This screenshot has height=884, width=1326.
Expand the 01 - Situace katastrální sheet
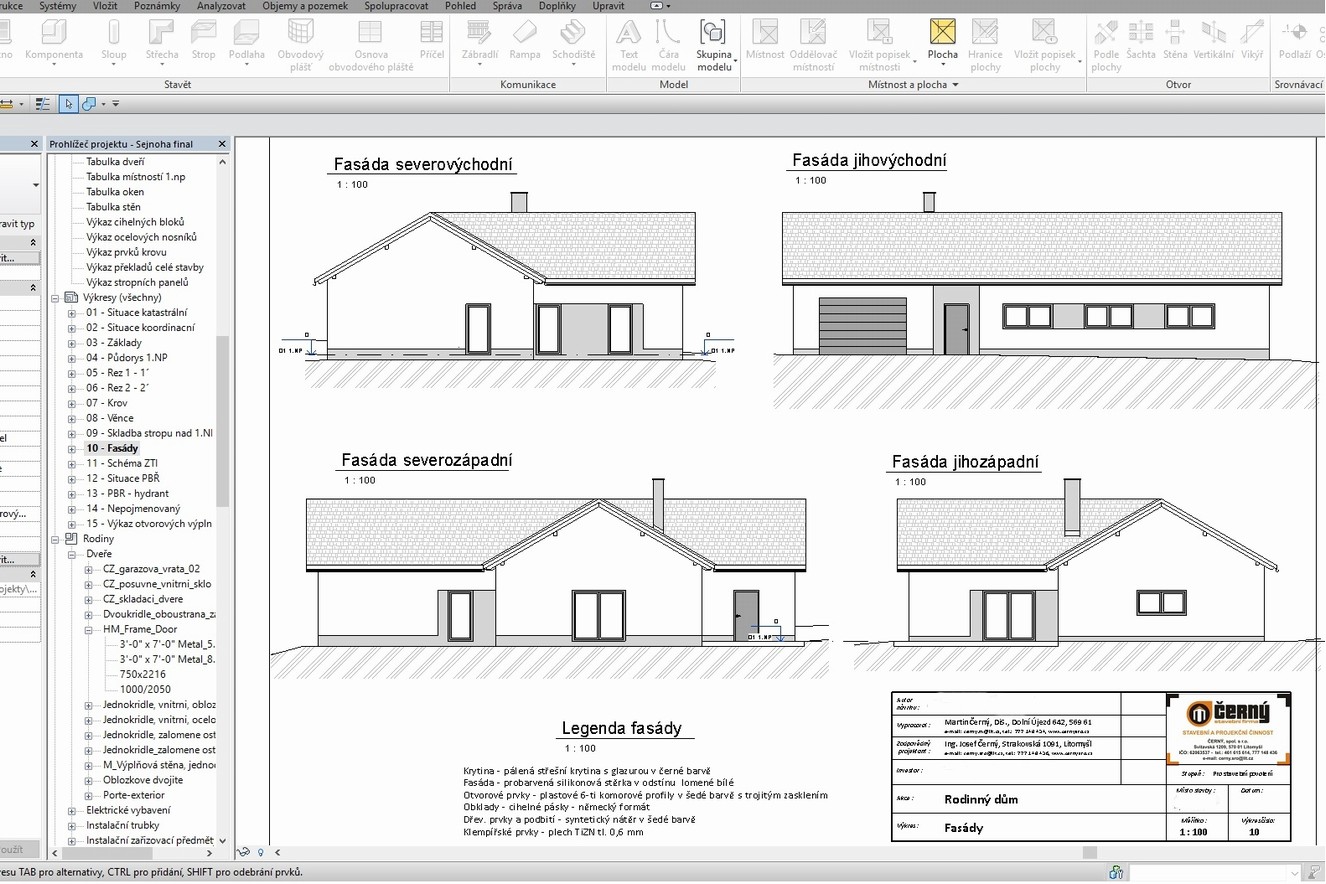pos(72,312)
